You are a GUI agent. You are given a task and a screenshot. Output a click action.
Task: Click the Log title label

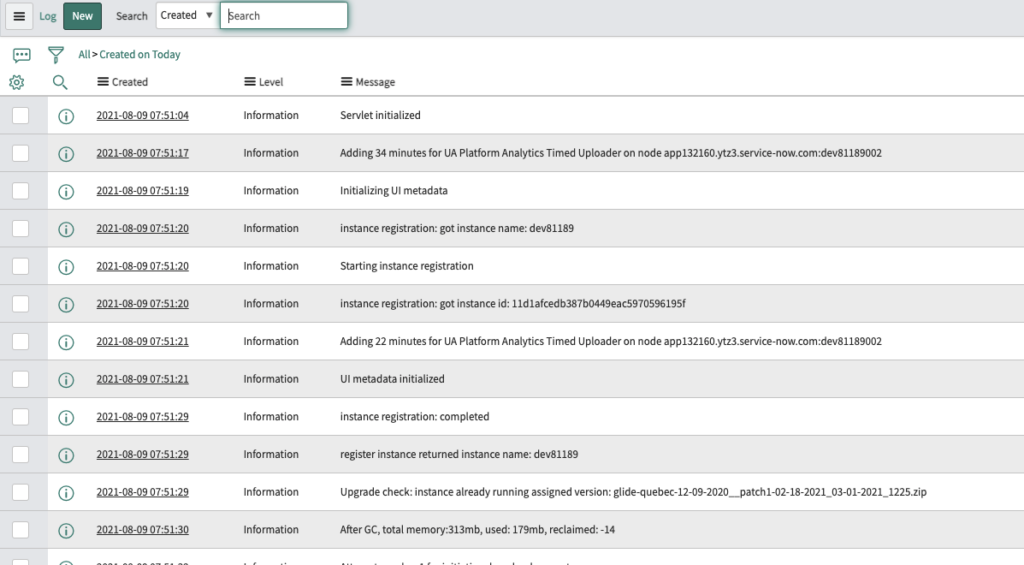[48, 16]
